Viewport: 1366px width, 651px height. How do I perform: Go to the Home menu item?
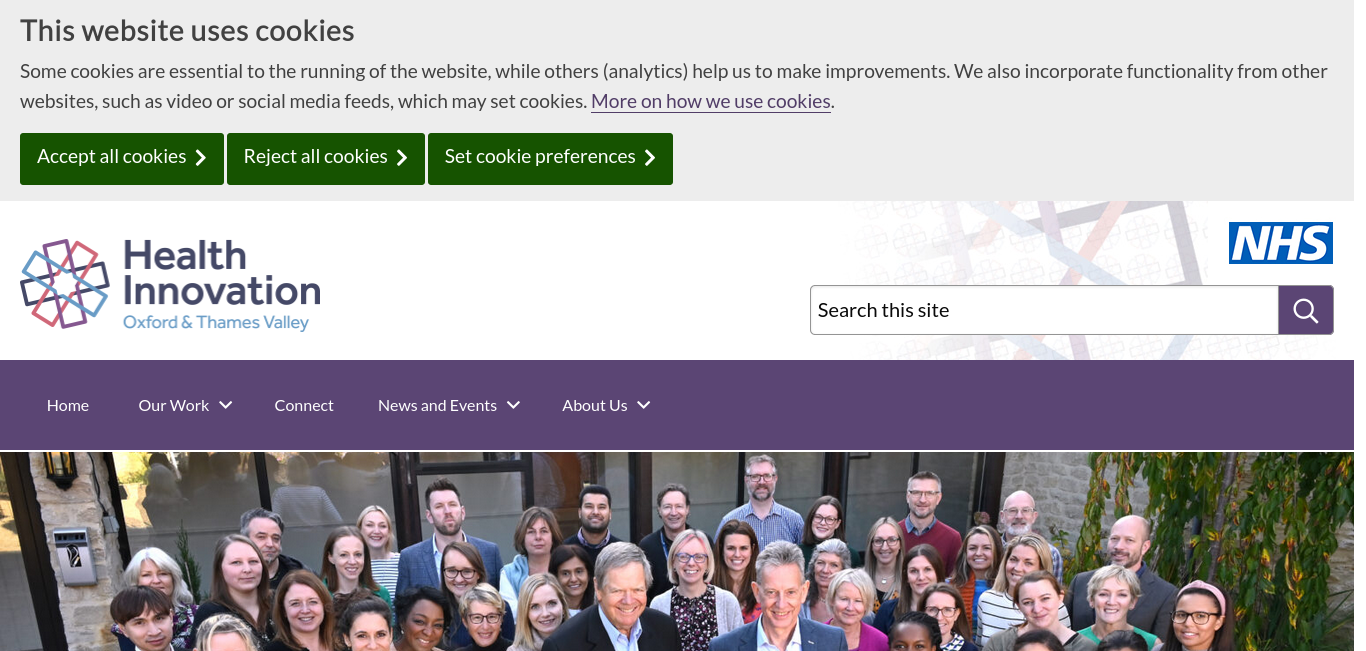[x=68, y=405]
